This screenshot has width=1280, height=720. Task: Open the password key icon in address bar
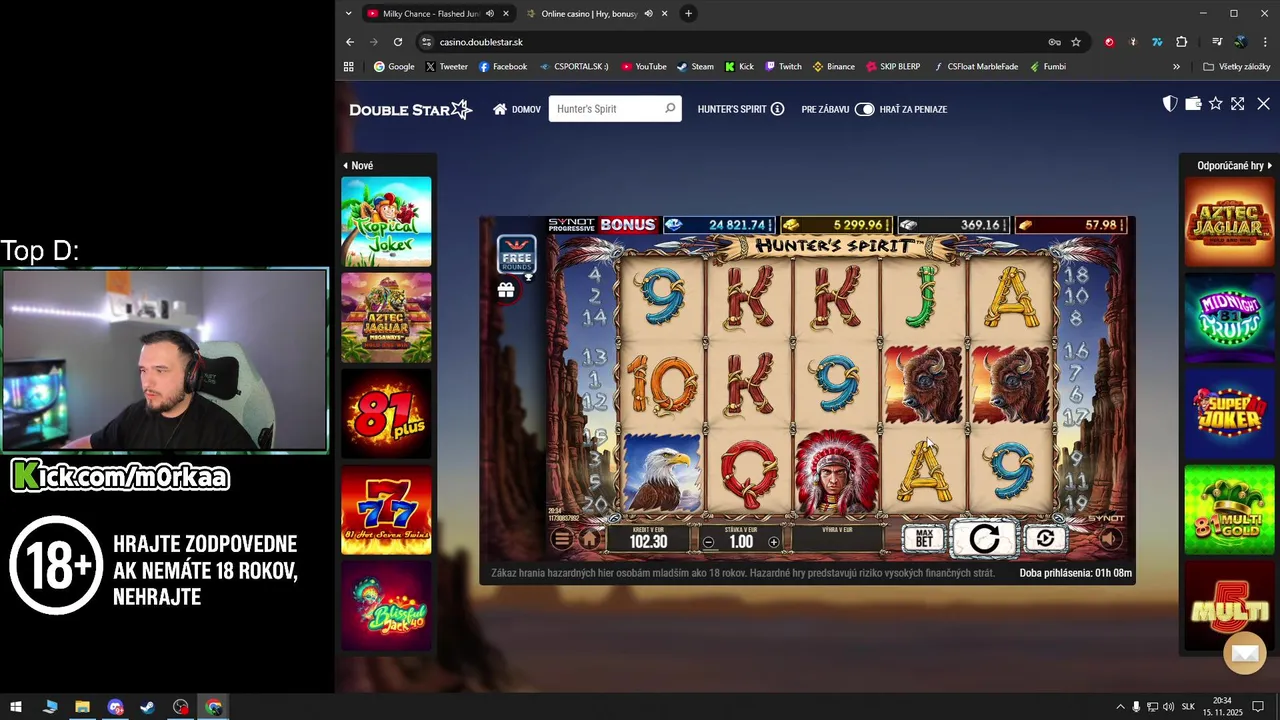point(1054,42)
